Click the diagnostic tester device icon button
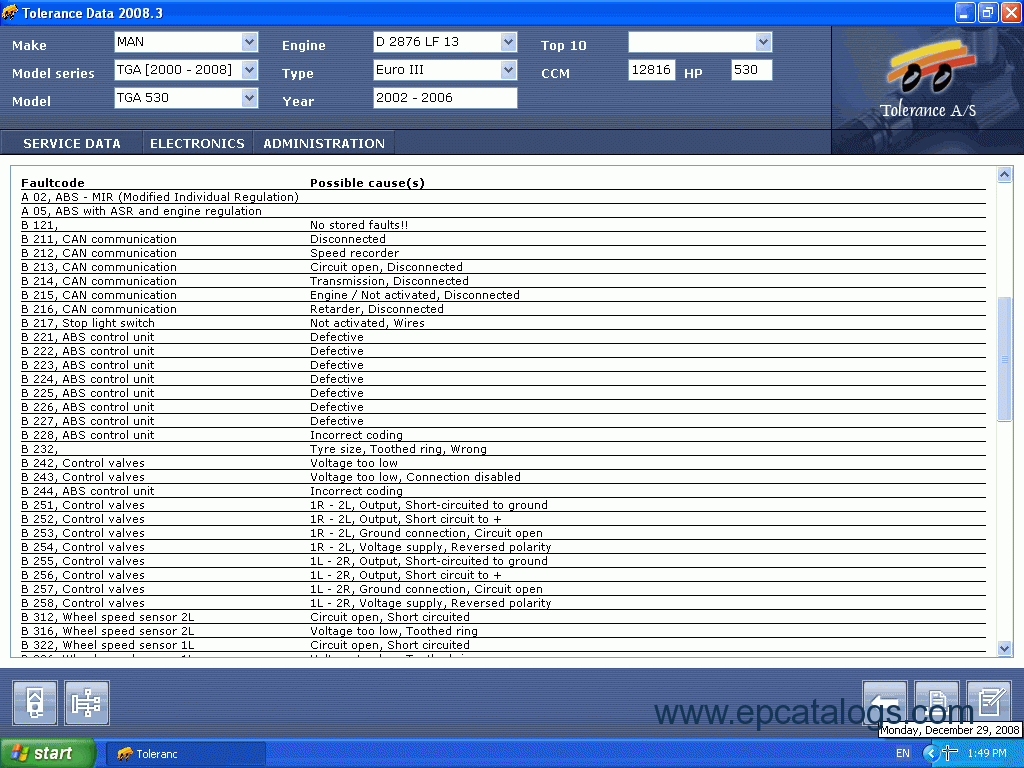Screen dimensions: 1024x768 (35, 703)
